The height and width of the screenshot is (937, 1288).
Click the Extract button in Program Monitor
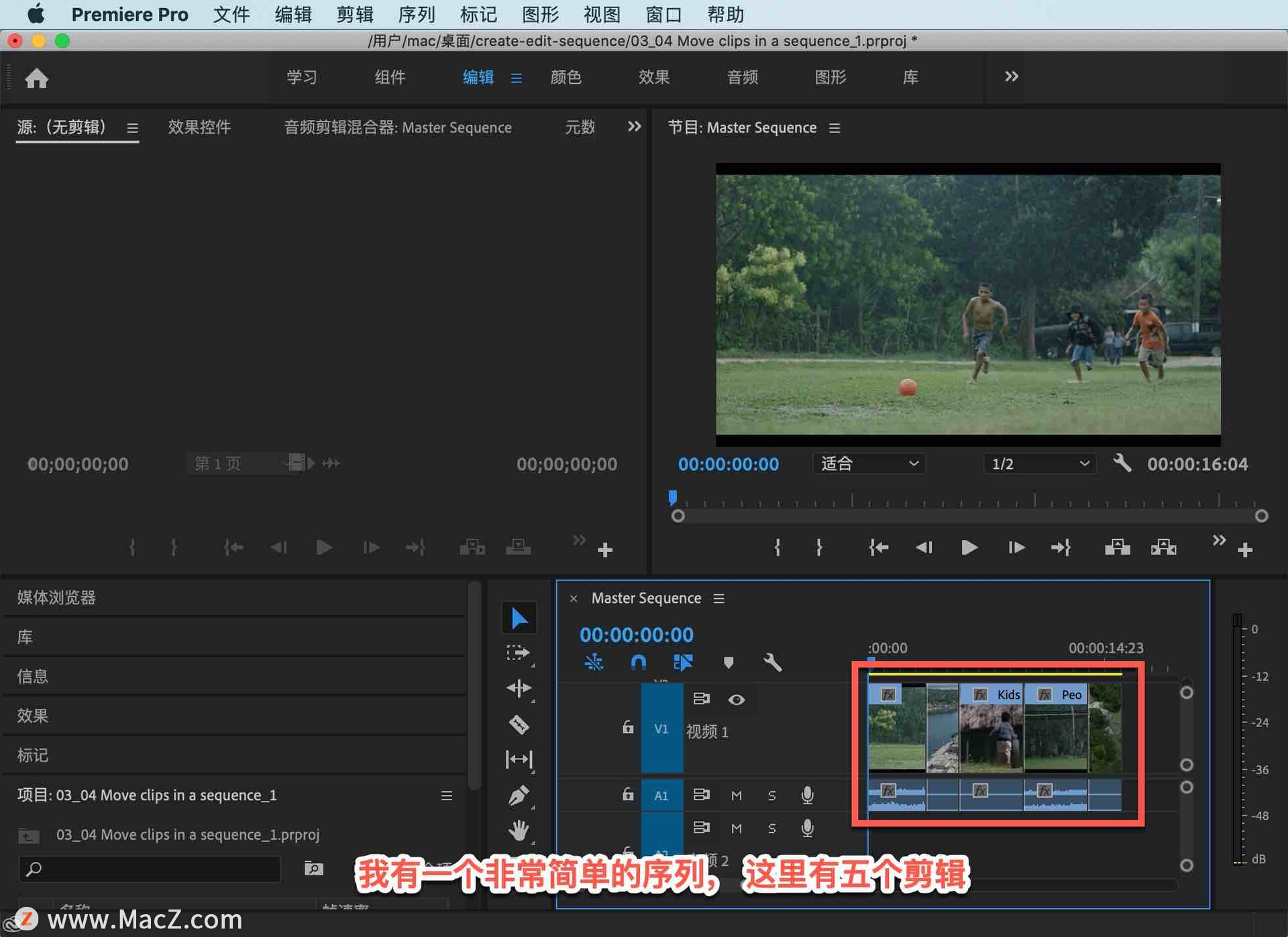tap(1164, 548)
